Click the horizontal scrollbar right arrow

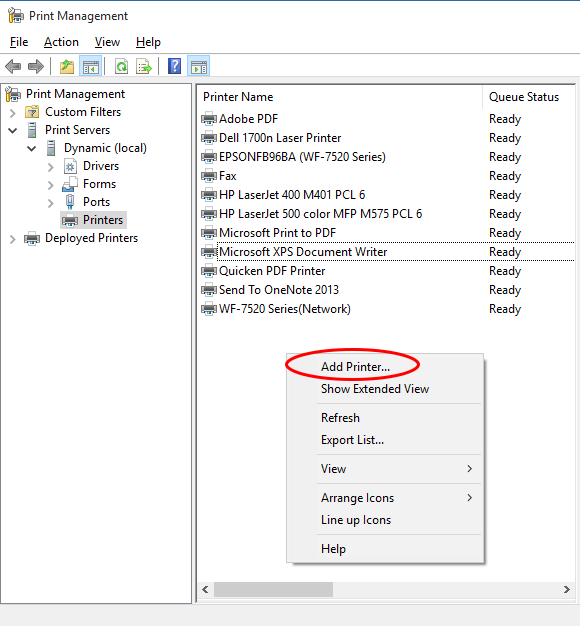(x=566, y=589)
